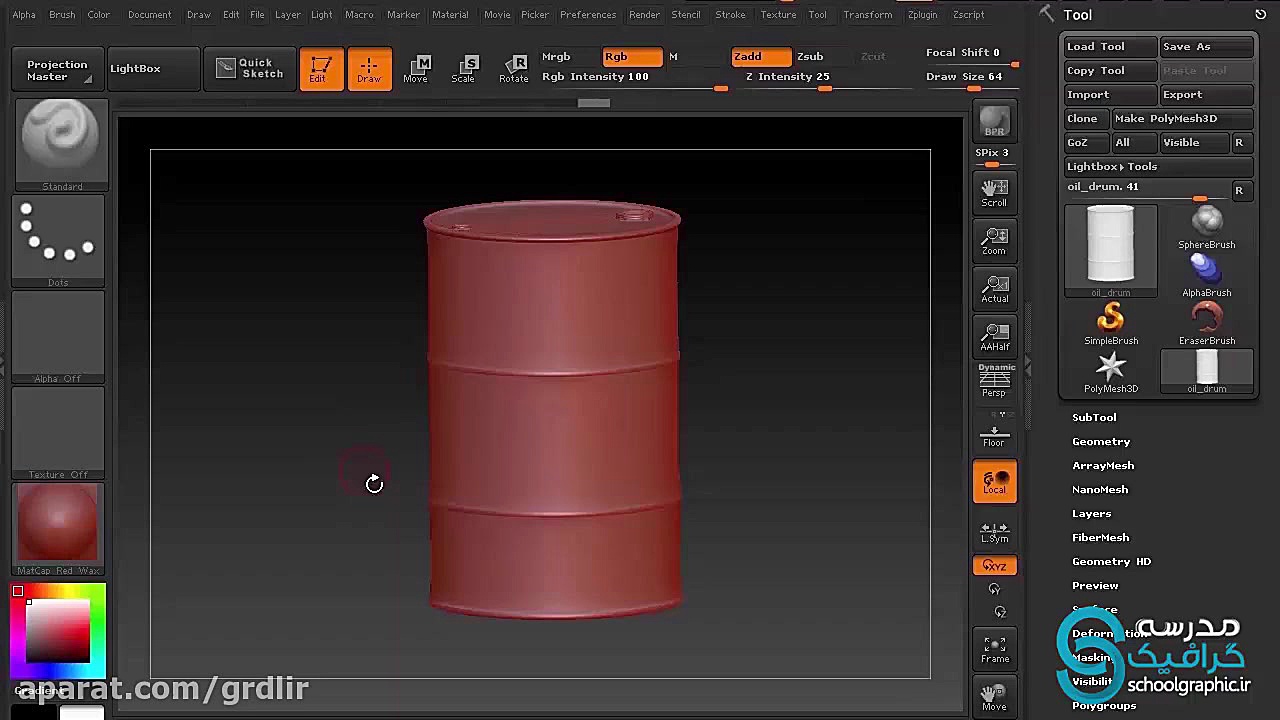The image size is (1280, 720).
Task: Adjust the Rgb Intensity slider
Action: (x=636, y=79)
